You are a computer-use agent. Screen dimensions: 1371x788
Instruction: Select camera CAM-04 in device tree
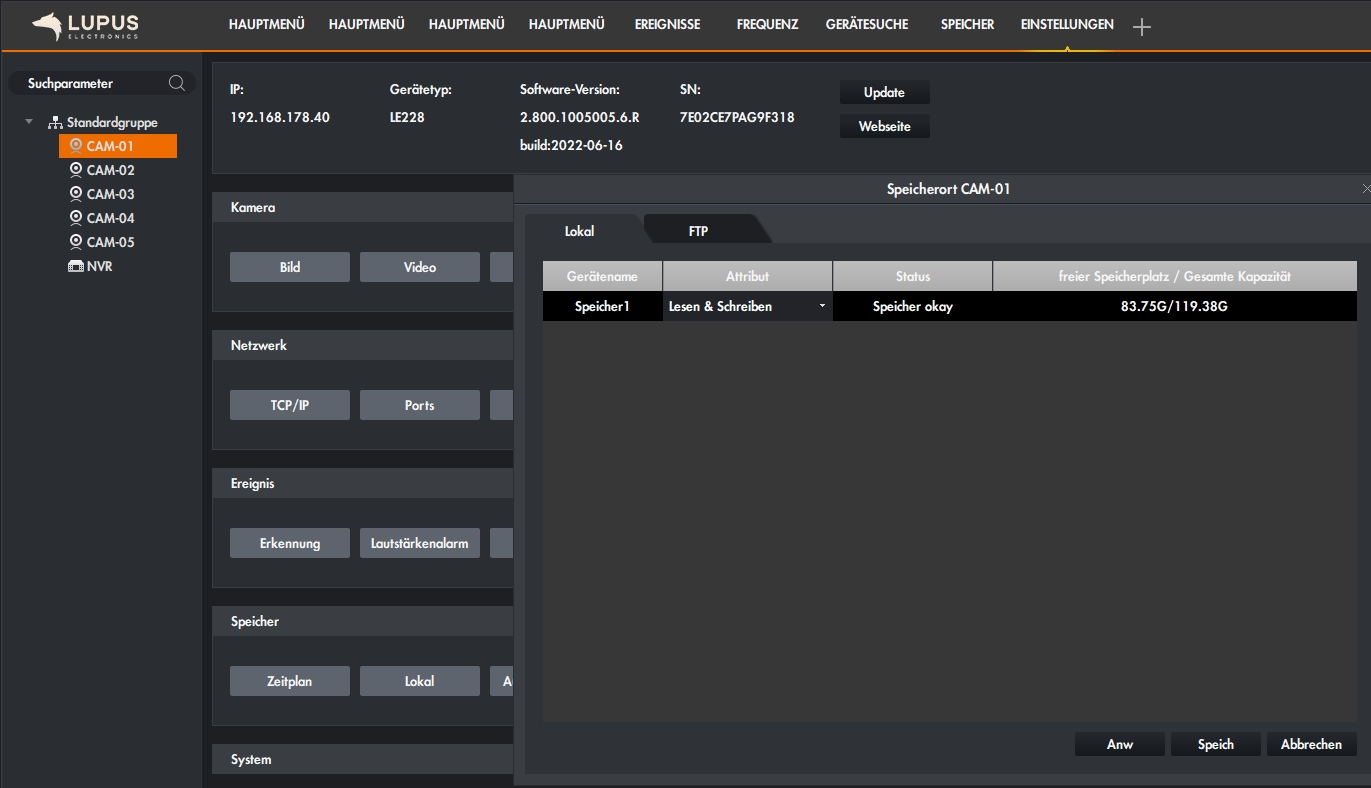click(110, 218)
